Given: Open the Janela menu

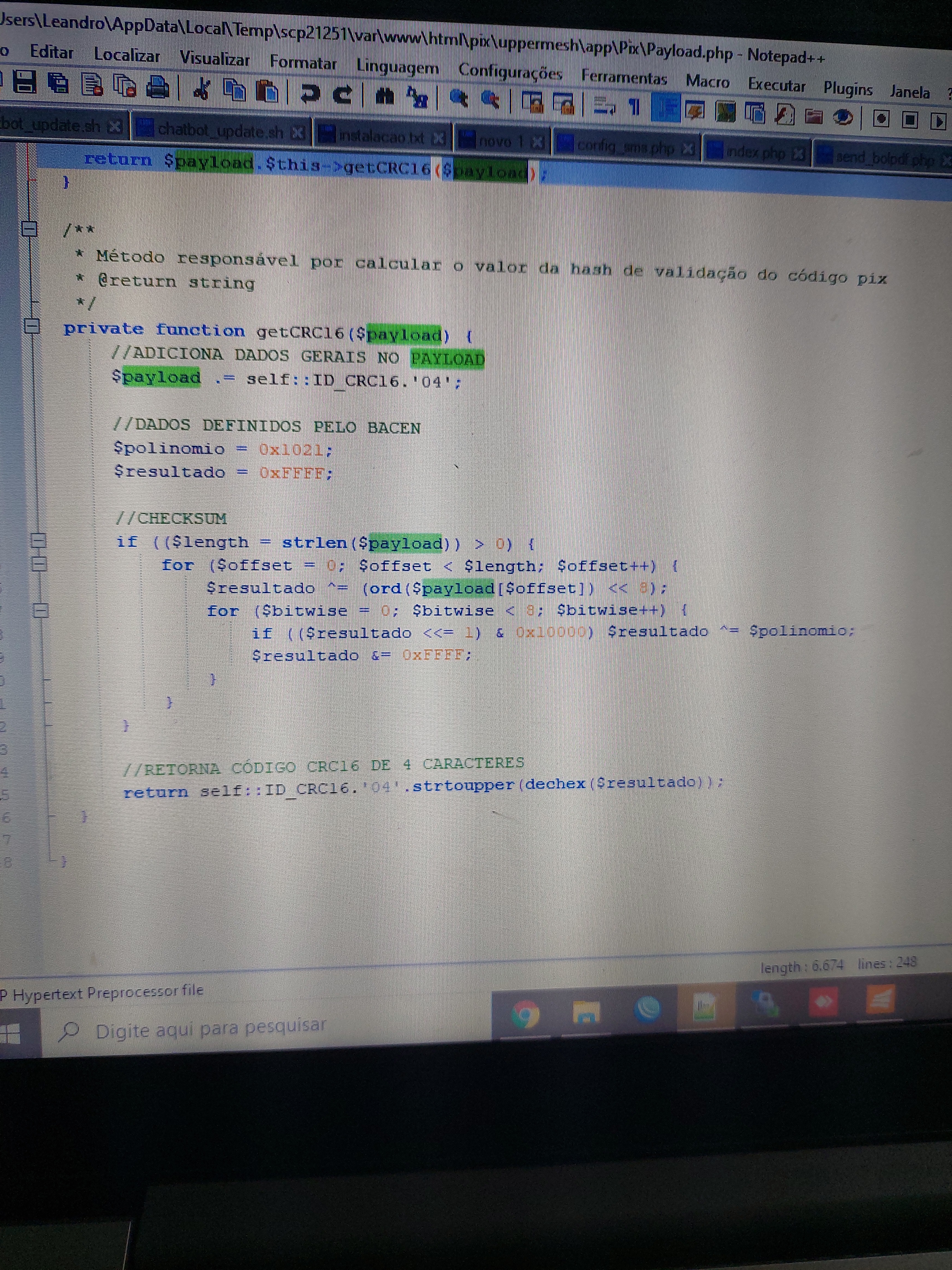Looking at the screenshot, I should (x=909, y=92).
